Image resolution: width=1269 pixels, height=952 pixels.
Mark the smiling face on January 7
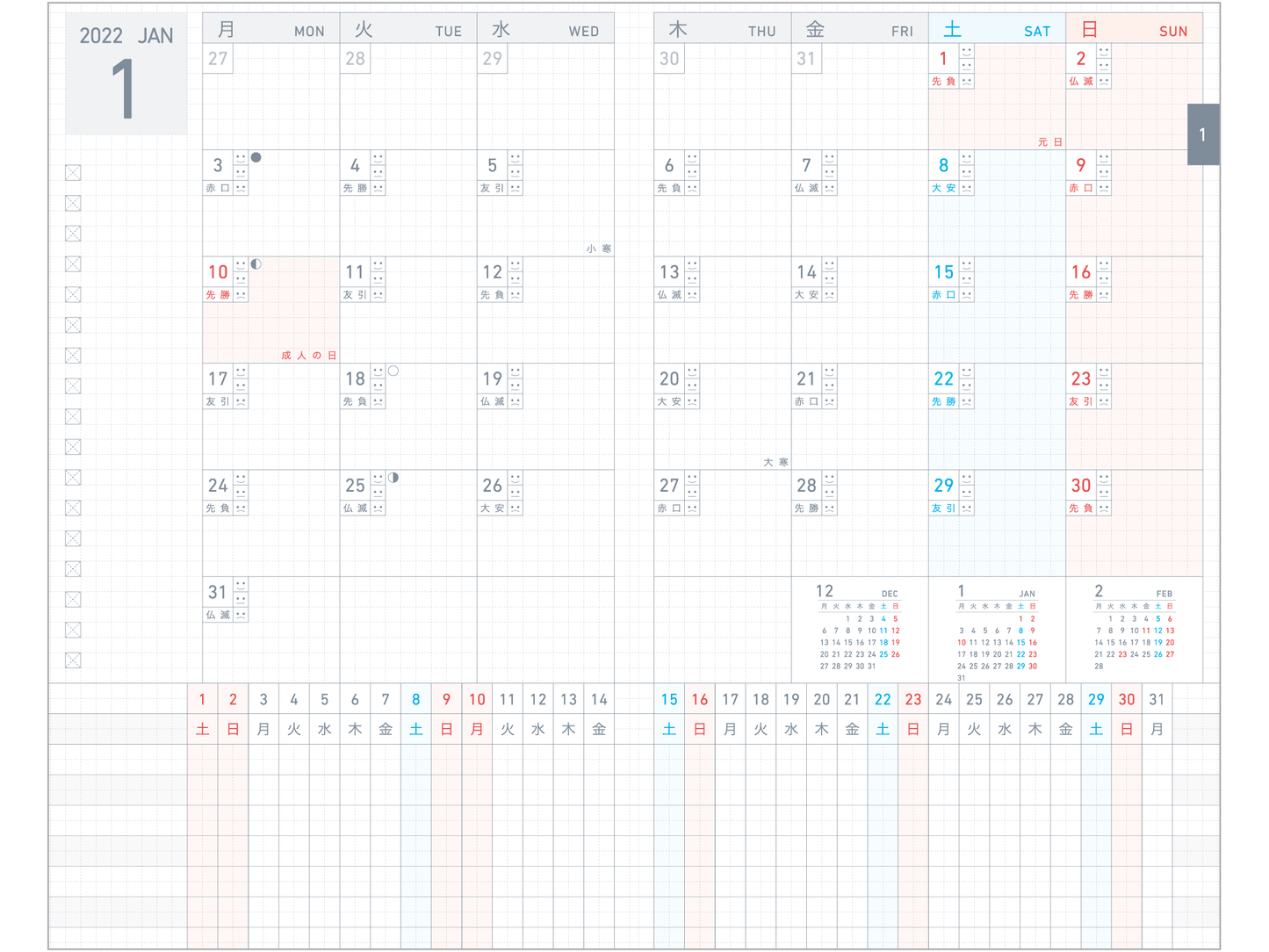[x=829, y=158]
